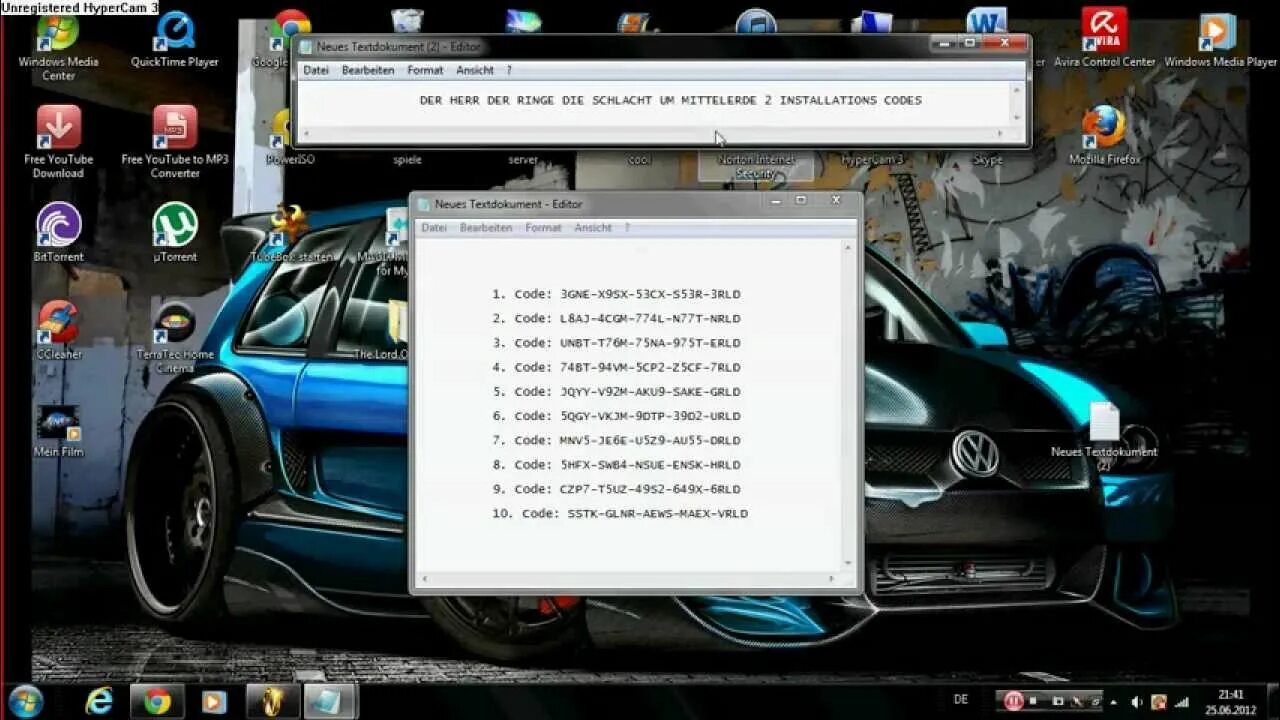Open Datei menu in Neues Textdokument (2) window
This screenshot has height=720, width=1280.
pos(316,70)
